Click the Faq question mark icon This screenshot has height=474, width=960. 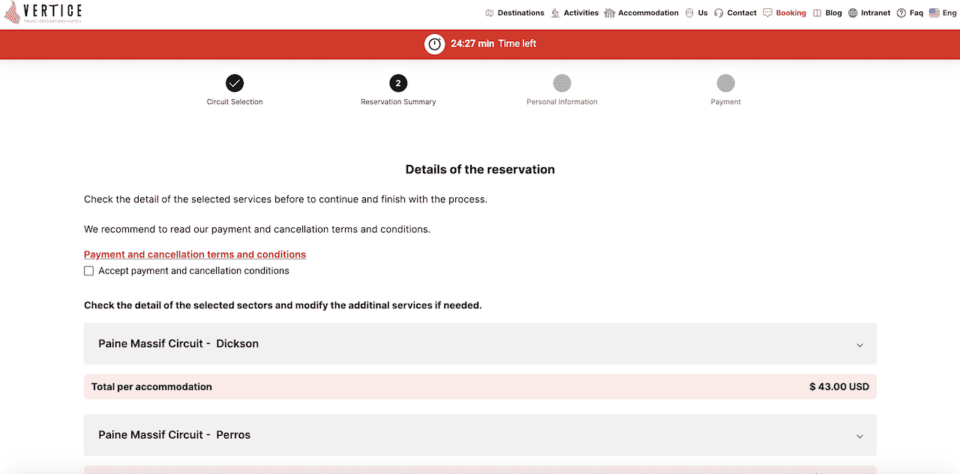[x=901, y=13]
